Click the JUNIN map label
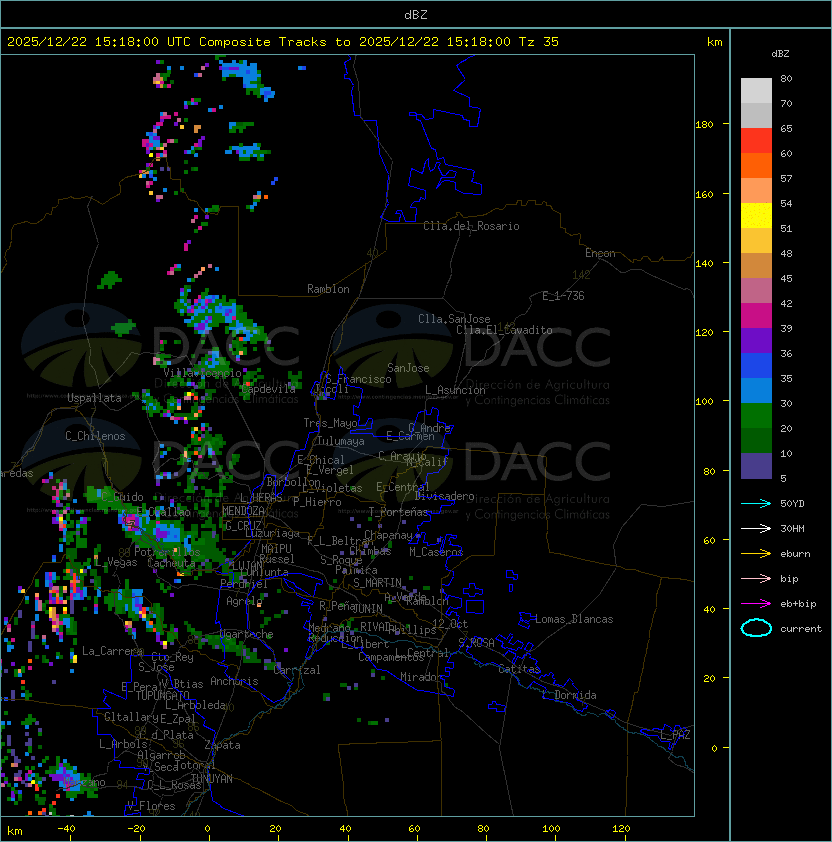Viewport: 832px width, 842px height. click(x=367, y=608)
